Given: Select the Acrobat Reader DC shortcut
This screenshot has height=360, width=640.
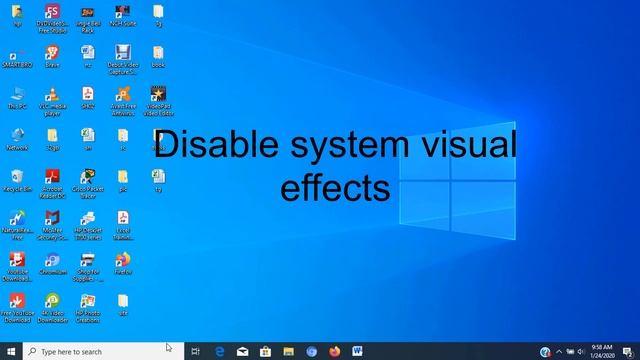Looking at the screenshot, I should [x=52, y=184].
